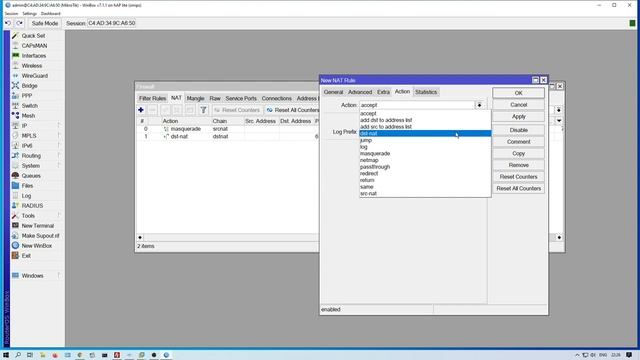Open the Switch menu
Screen dimensions: 640x360
[x=29, y=106]
